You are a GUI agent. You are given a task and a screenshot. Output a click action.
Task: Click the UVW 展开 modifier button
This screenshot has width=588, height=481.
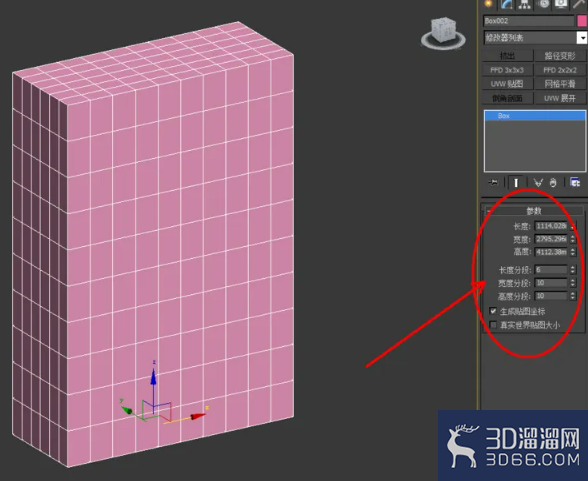[x=560, y=98]
